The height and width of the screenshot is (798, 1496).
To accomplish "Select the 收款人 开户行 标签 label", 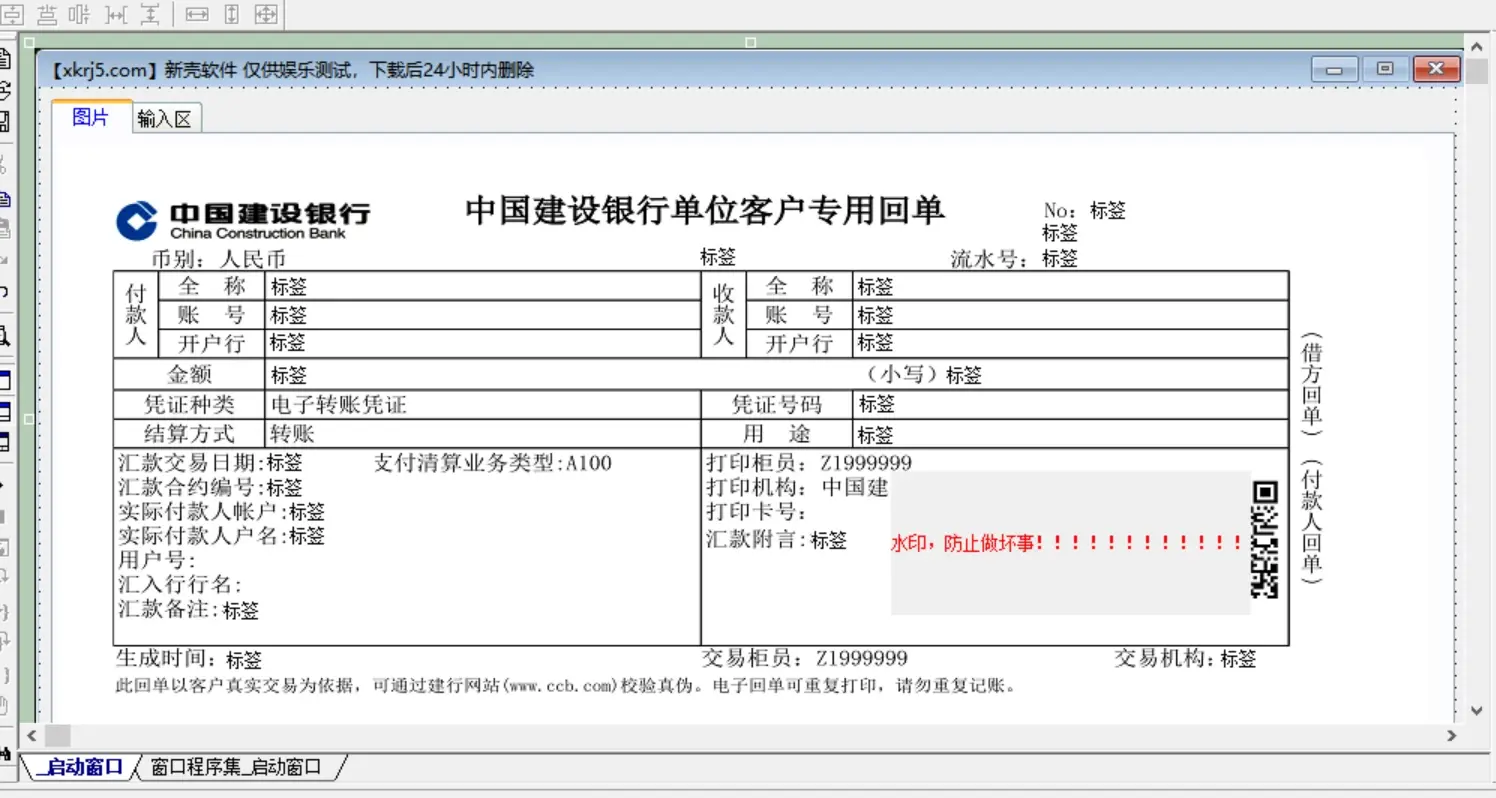I will point(875,343).
